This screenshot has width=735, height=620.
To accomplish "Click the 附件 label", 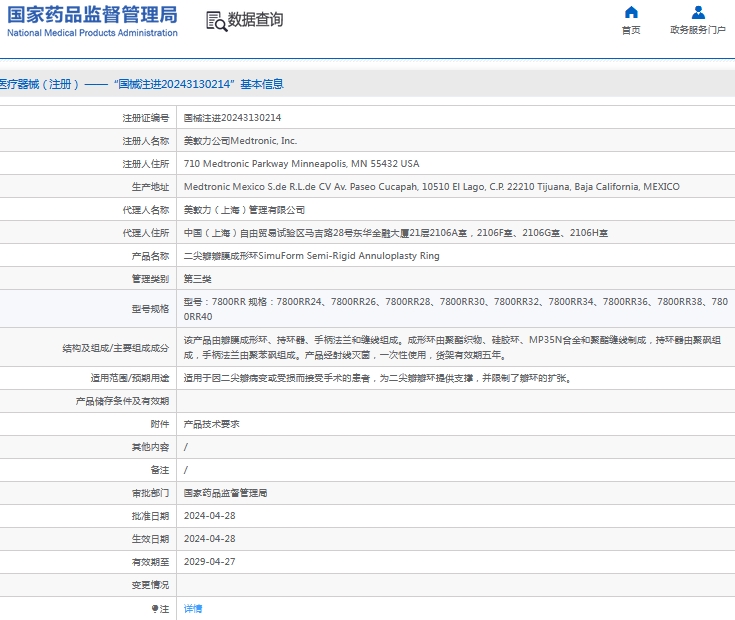I will (159, 424).
